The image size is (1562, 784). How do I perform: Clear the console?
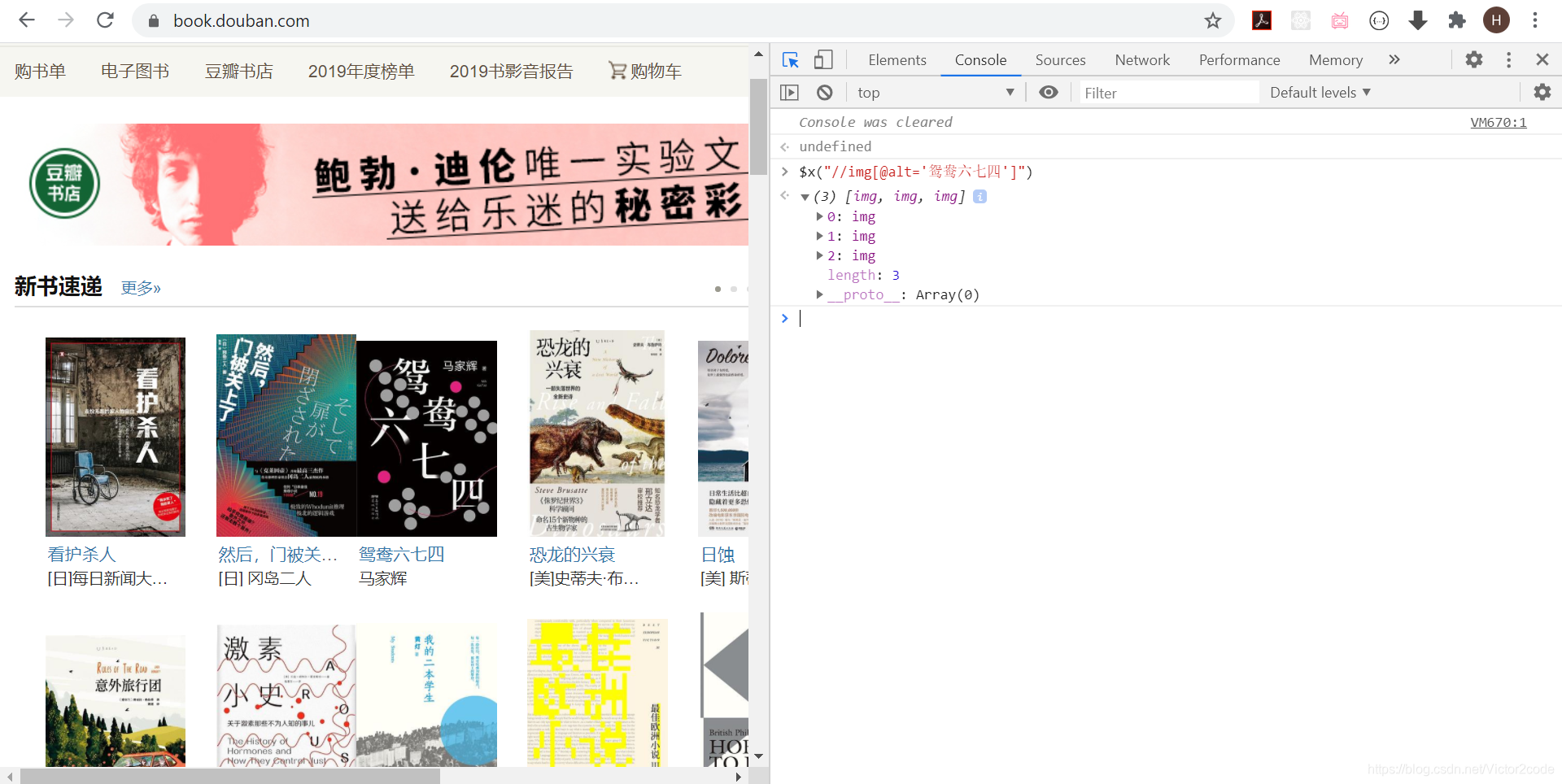coord(825,93)
